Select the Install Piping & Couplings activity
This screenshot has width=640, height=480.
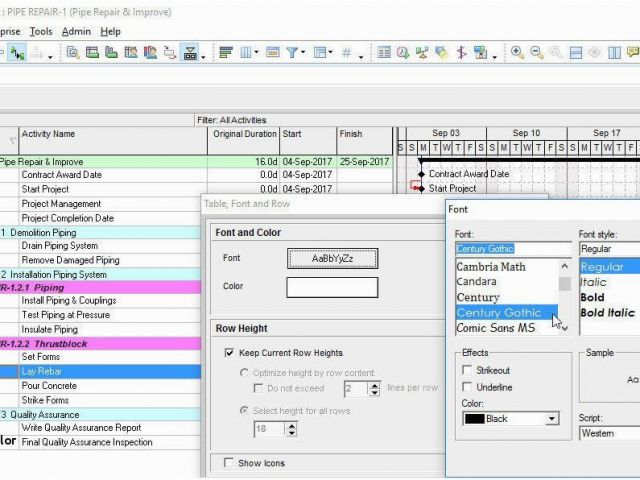[100, 300]
